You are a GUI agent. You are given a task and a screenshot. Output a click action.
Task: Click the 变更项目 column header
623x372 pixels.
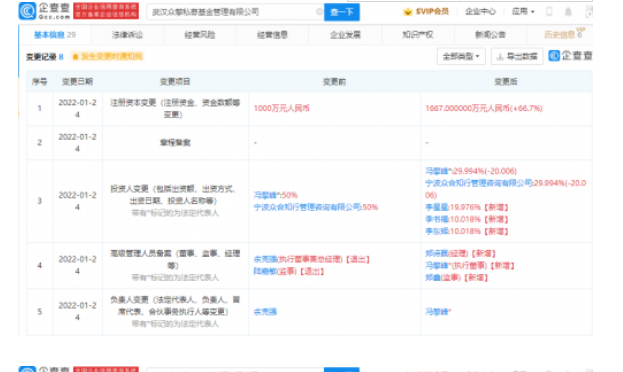coord(175,82)
